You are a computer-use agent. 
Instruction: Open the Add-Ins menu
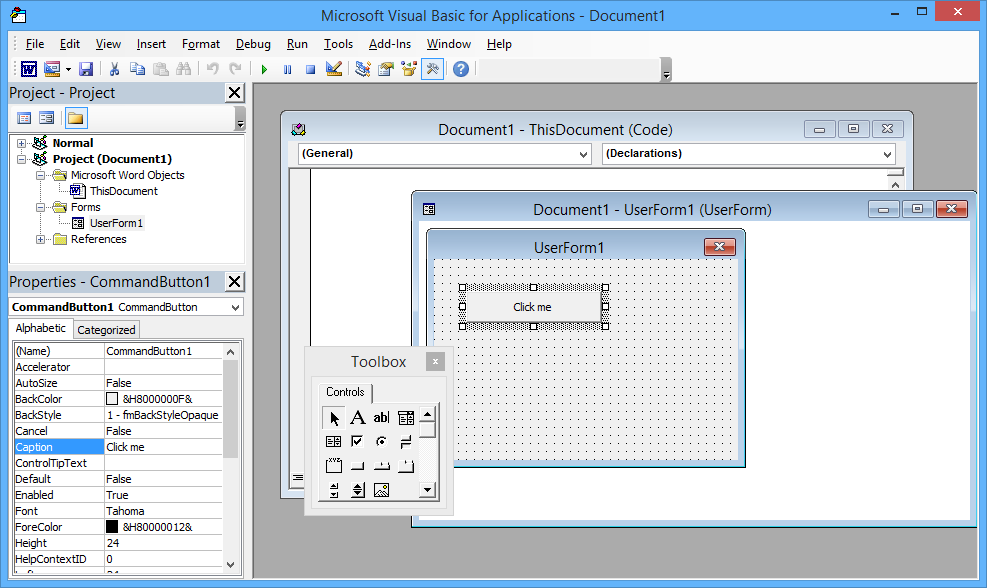tap(390, 44)
